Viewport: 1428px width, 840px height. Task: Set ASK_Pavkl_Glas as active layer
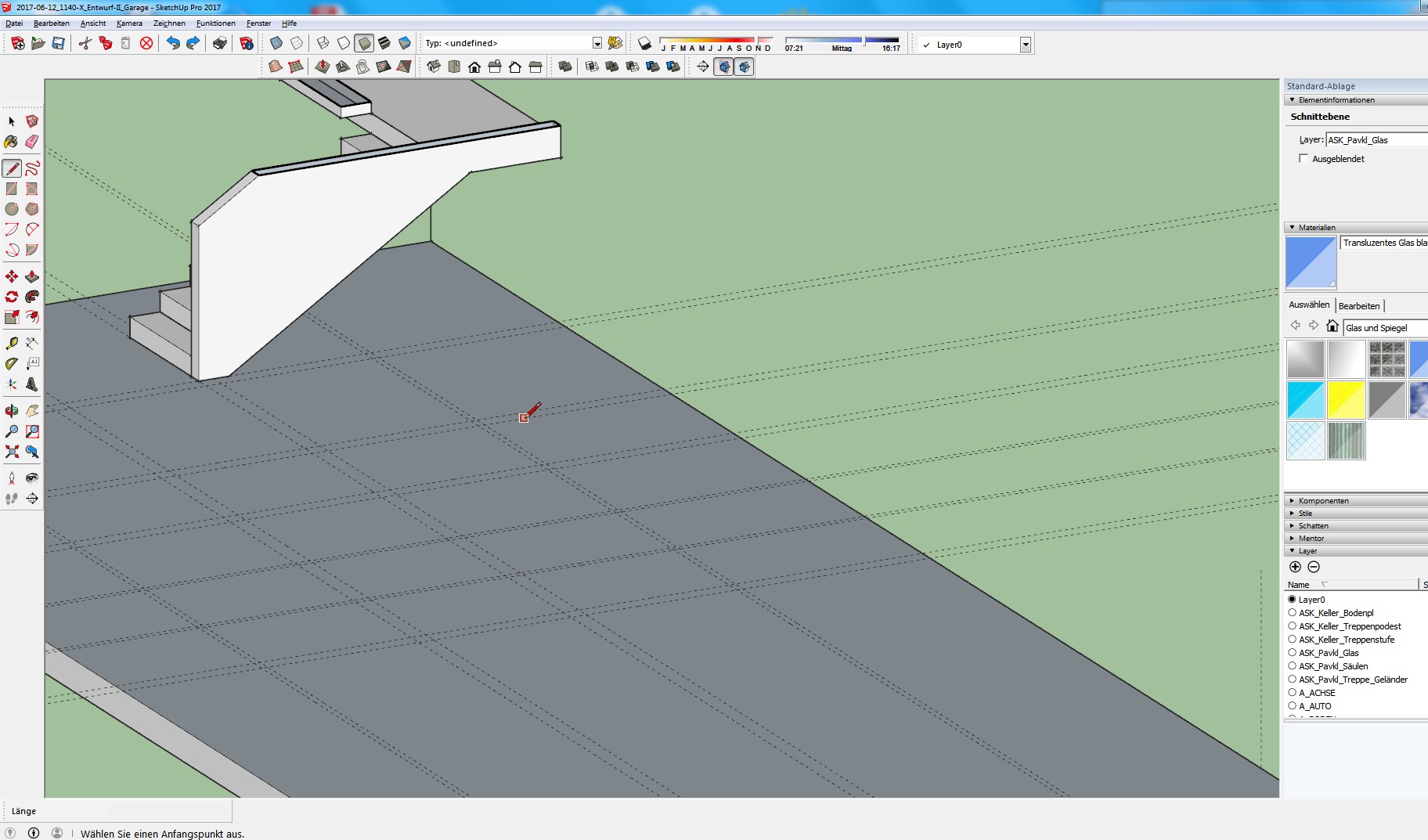click(1292, 653)
